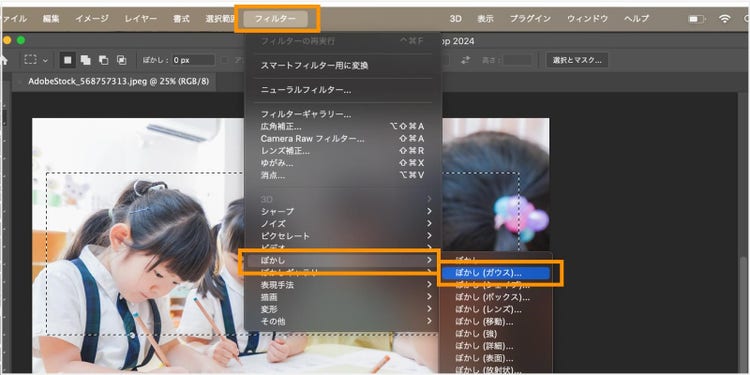Select the Subtract from selection icon
The width and height of the screenshot is (750, 375).
tap(103, 60)
